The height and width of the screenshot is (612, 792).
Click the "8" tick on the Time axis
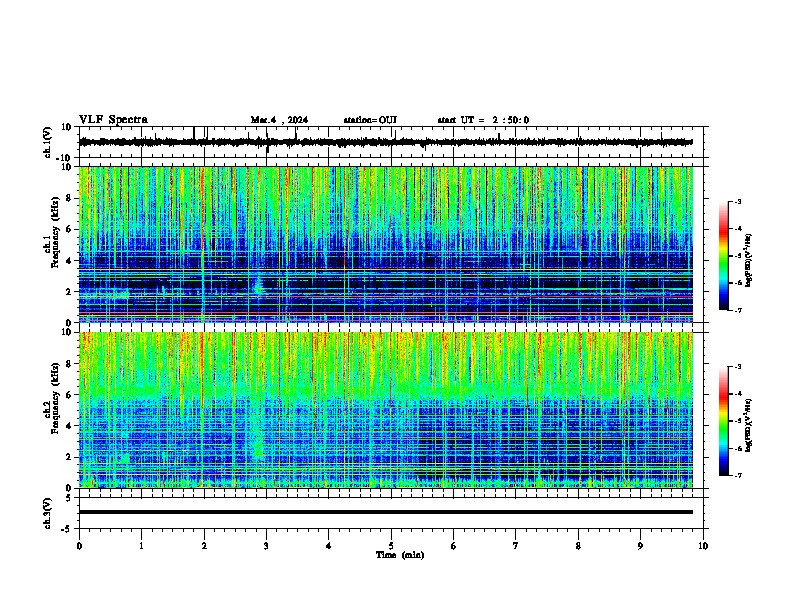(578, 546)
